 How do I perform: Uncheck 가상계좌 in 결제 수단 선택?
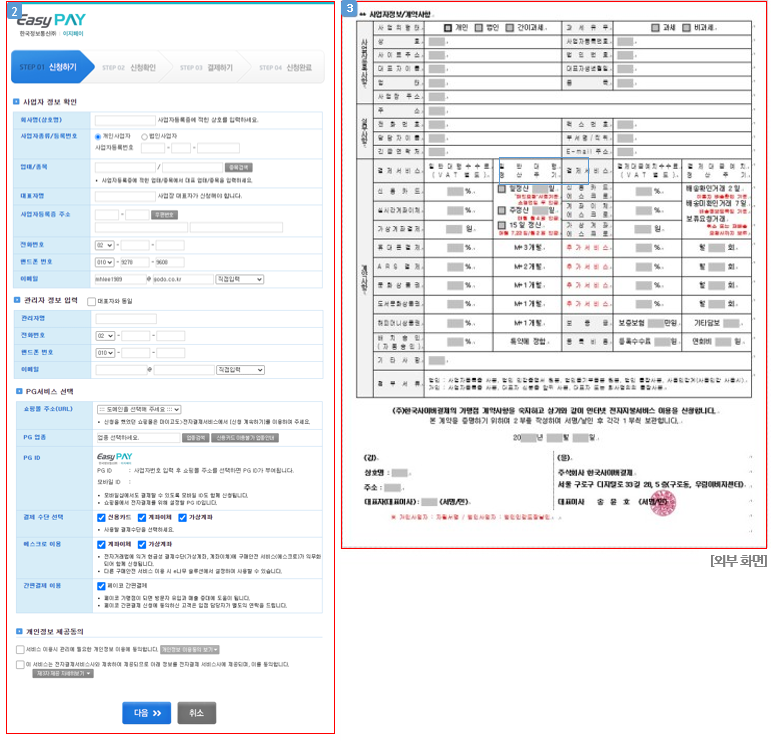click(x=182, y=518)
